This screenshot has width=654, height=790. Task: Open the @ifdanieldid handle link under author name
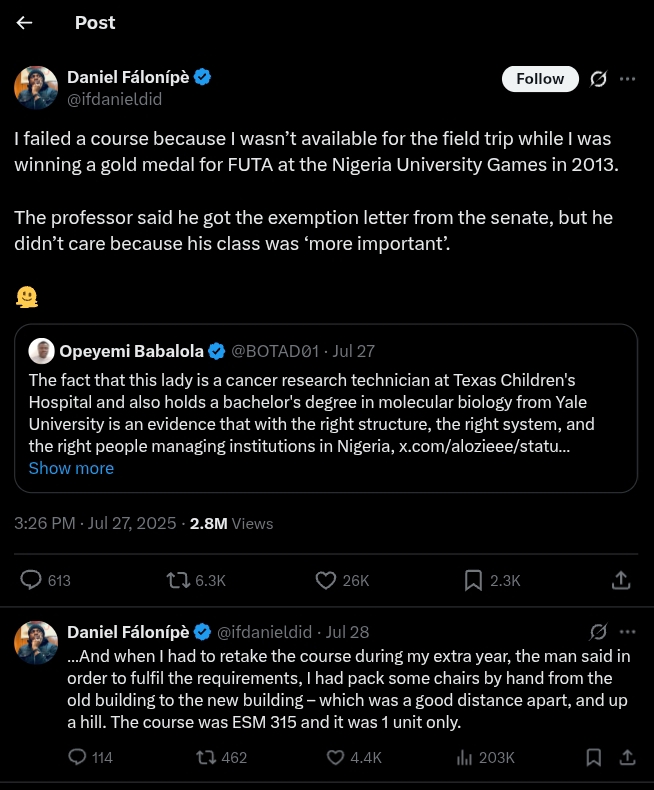click(x=114, y=100)
